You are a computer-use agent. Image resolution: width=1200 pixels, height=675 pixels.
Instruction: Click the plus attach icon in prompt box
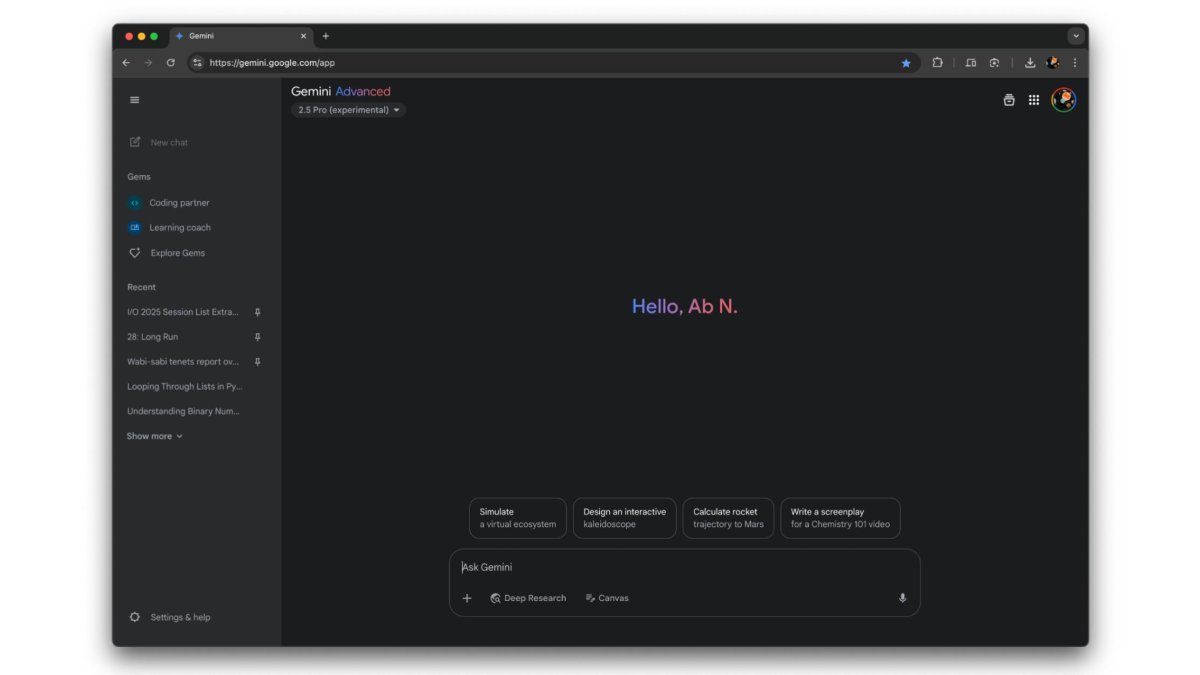467,598
